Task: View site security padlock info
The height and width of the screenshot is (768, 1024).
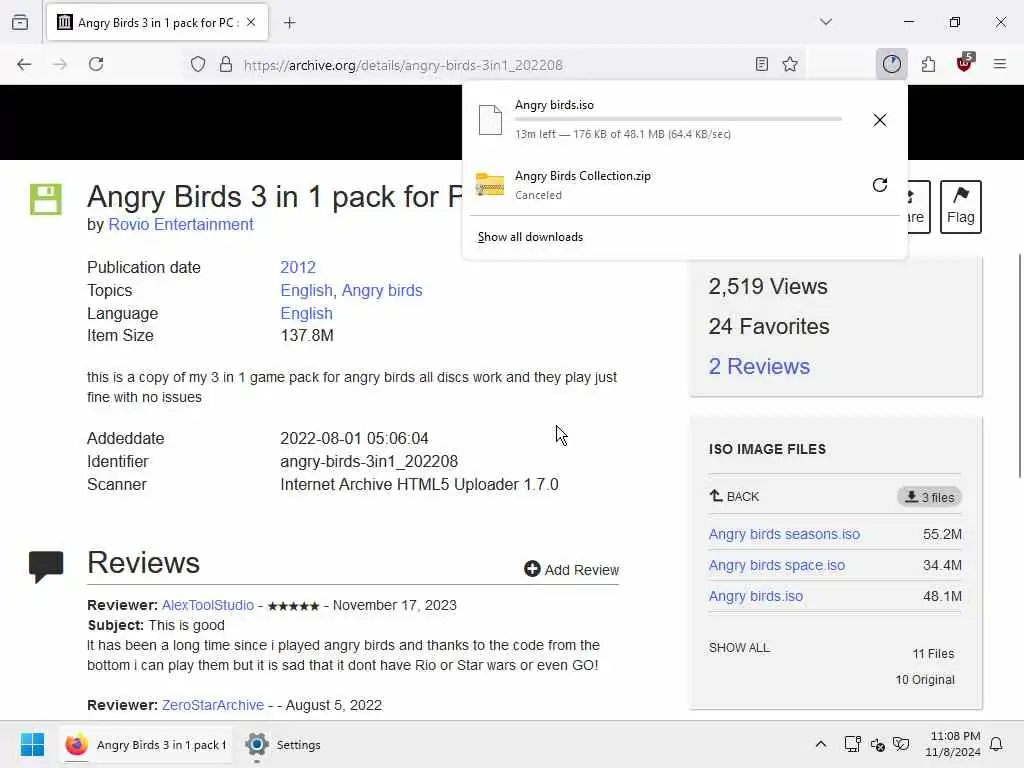Action: [226, 64]
